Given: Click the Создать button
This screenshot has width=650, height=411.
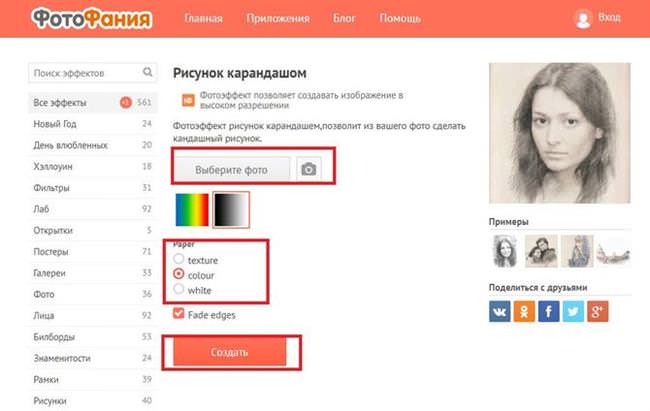Looking at the screenshot, I should [230, 352].
